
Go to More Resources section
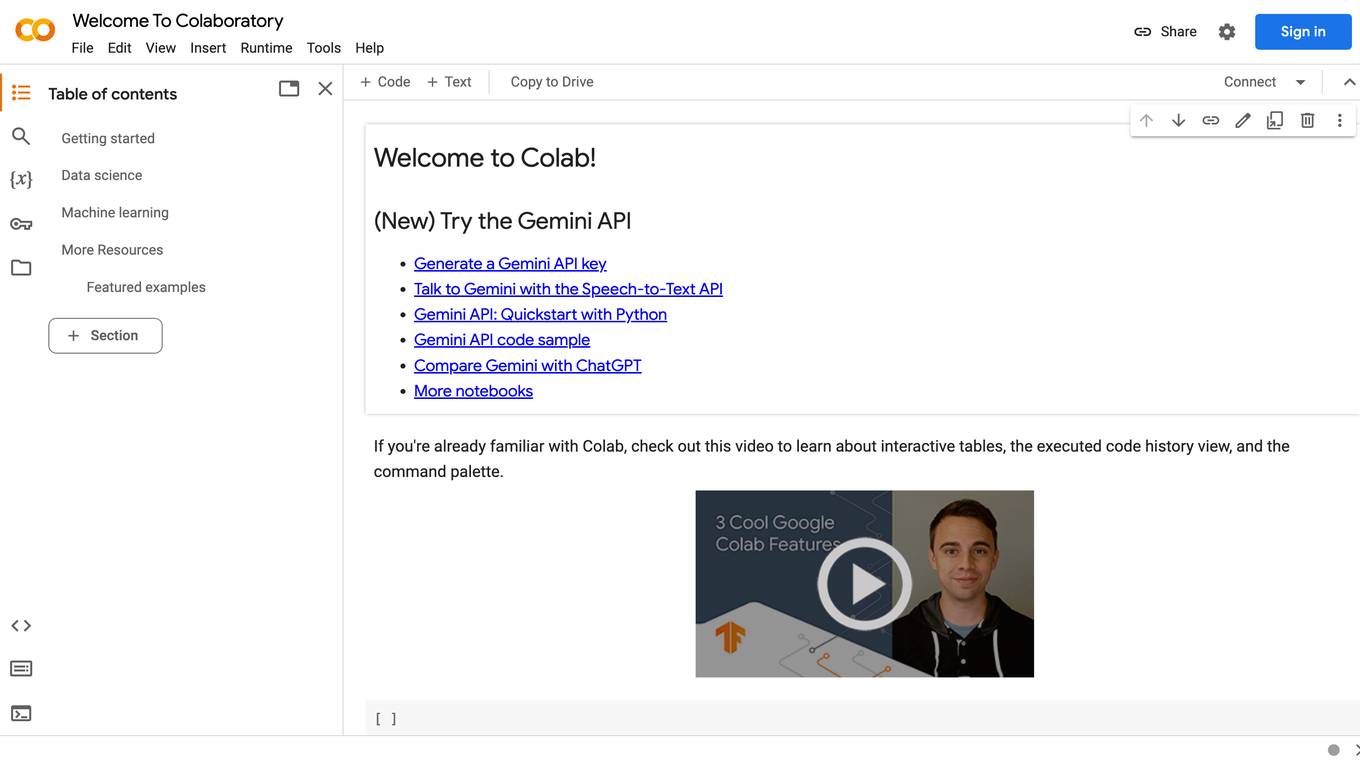(112, 250)
